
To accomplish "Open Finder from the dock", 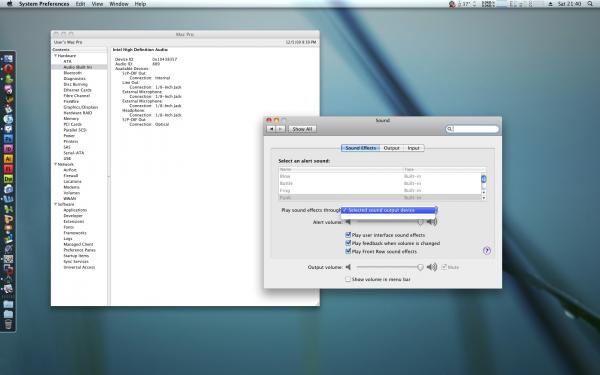I will coord(8,59).
